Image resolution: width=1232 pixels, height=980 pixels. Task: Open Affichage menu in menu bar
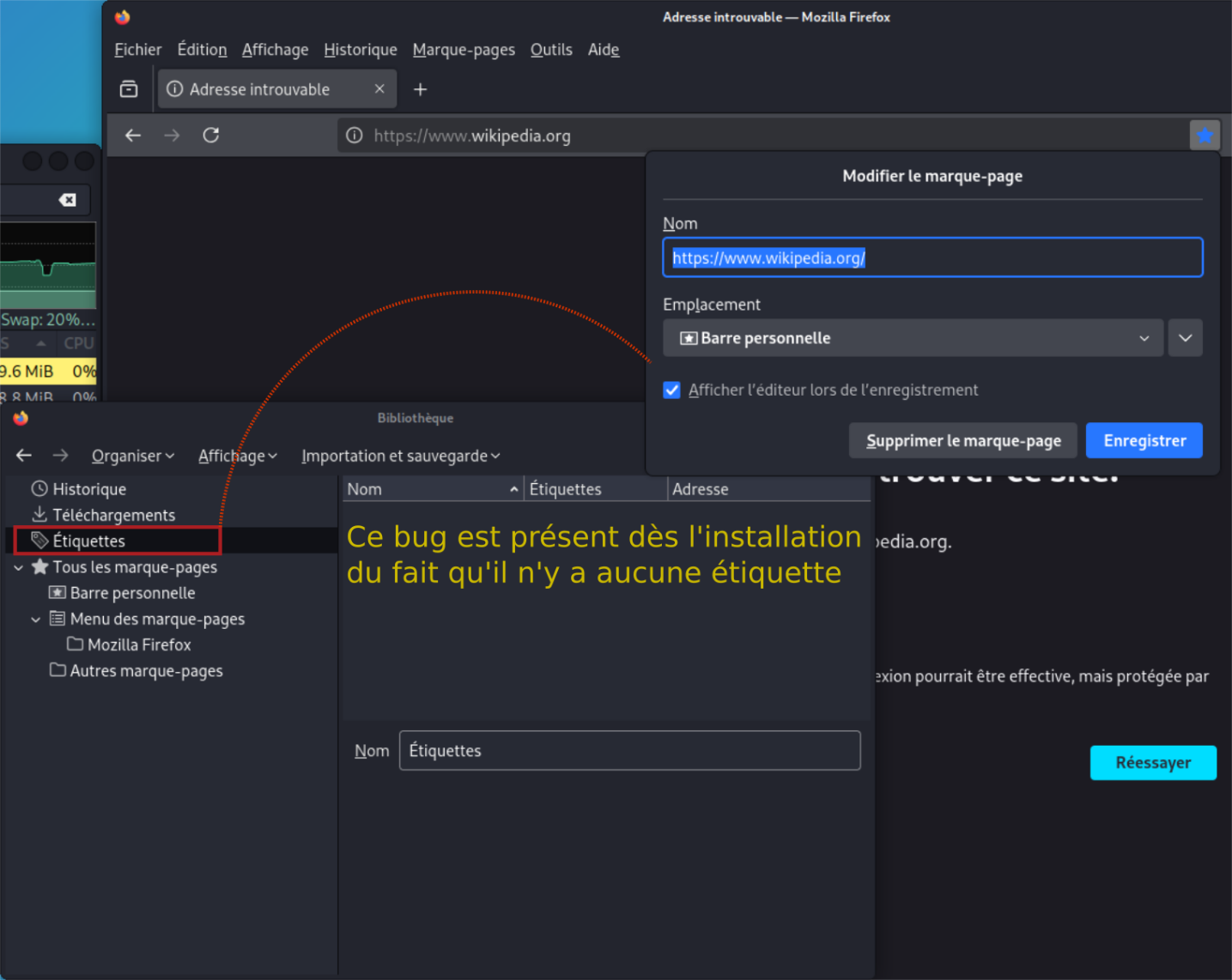(x=275, y=50)
